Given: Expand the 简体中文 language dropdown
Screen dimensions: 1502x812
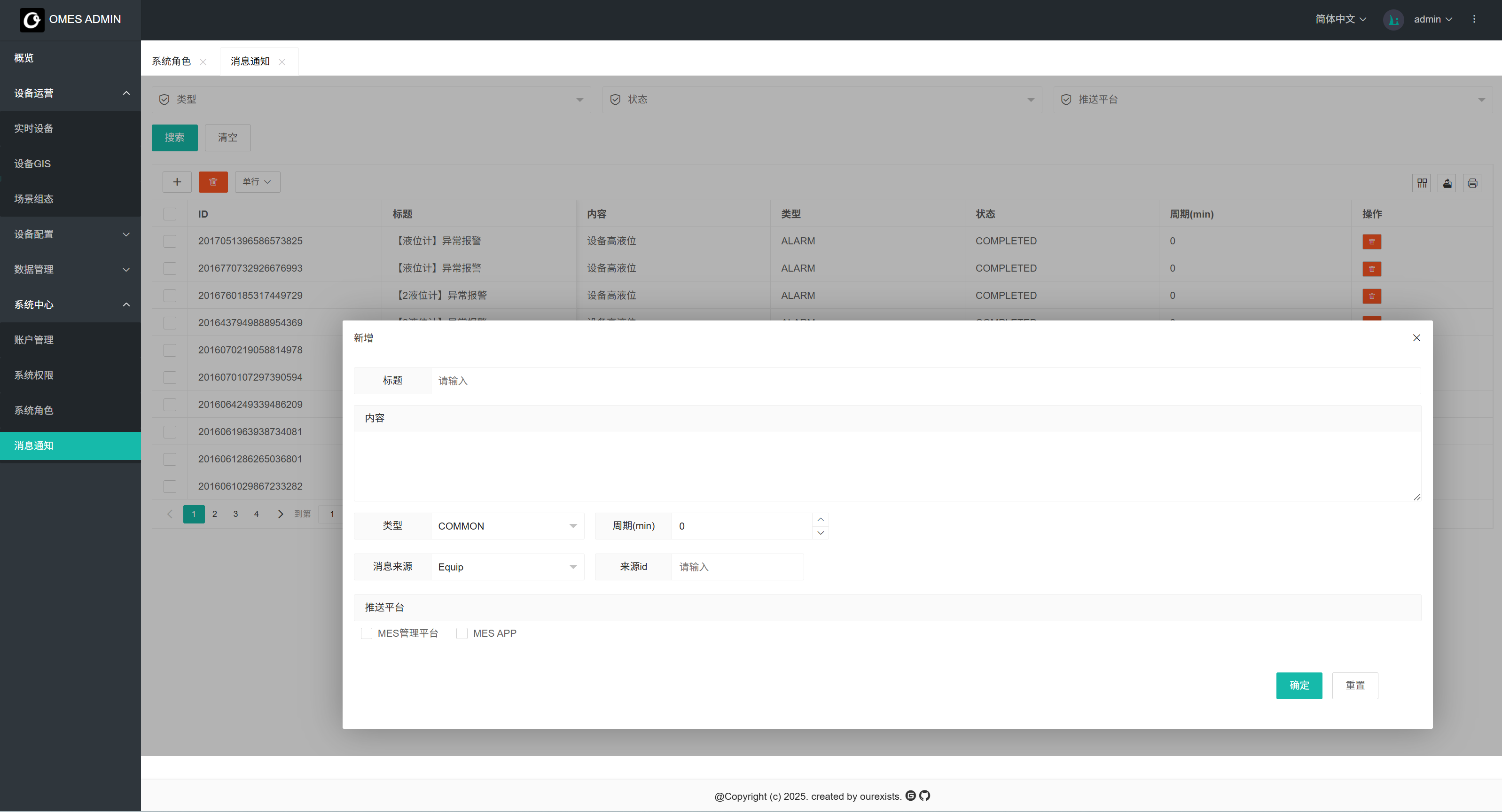Looking at the screenshot, I should [x=1340, y=19].
